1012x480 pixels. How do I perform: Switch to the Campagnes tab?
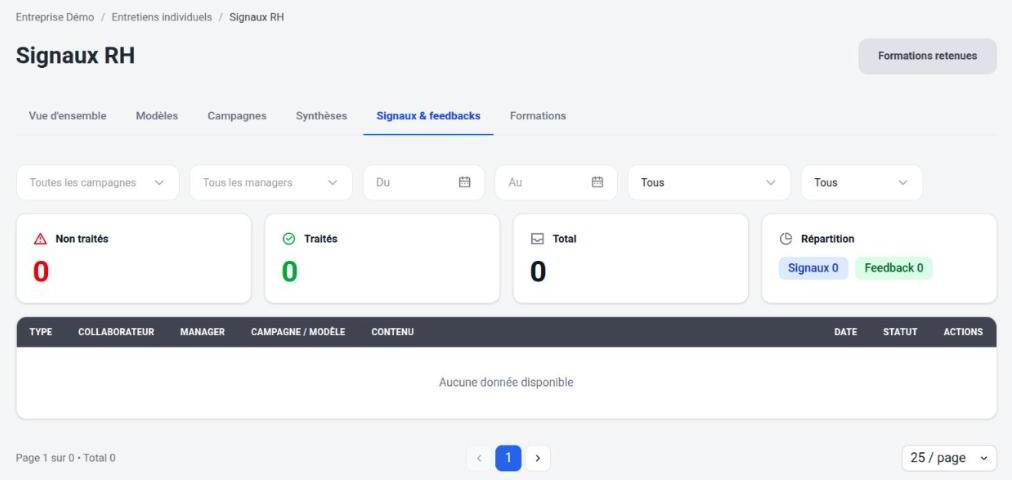pos(237,116)
